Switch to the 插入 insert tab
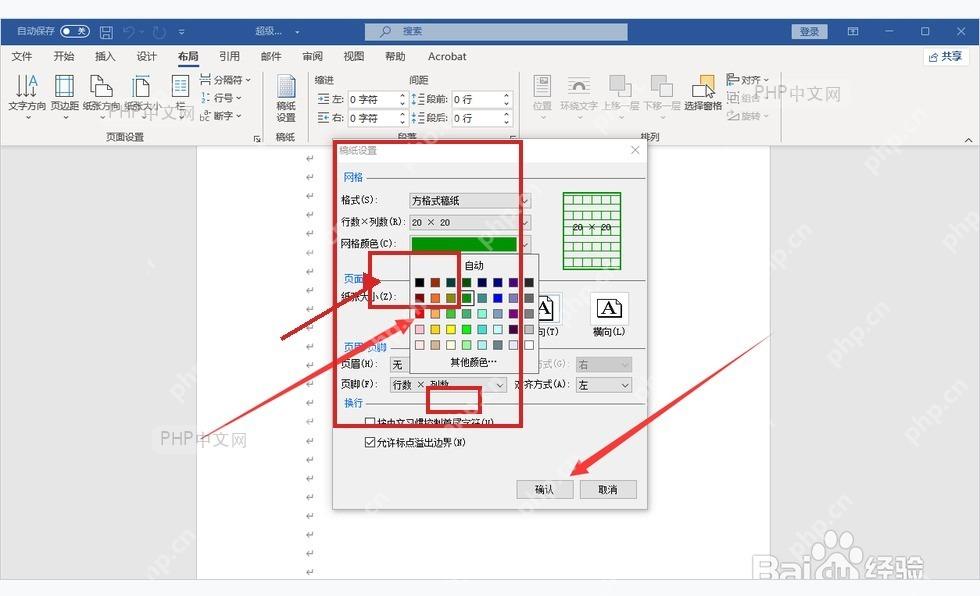The width and height of the screenshot is (980, 596). [105, 56]
